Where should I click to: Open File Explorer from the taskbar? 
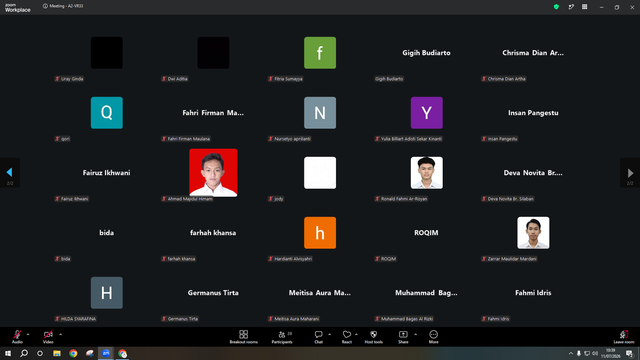click(57, 353)
